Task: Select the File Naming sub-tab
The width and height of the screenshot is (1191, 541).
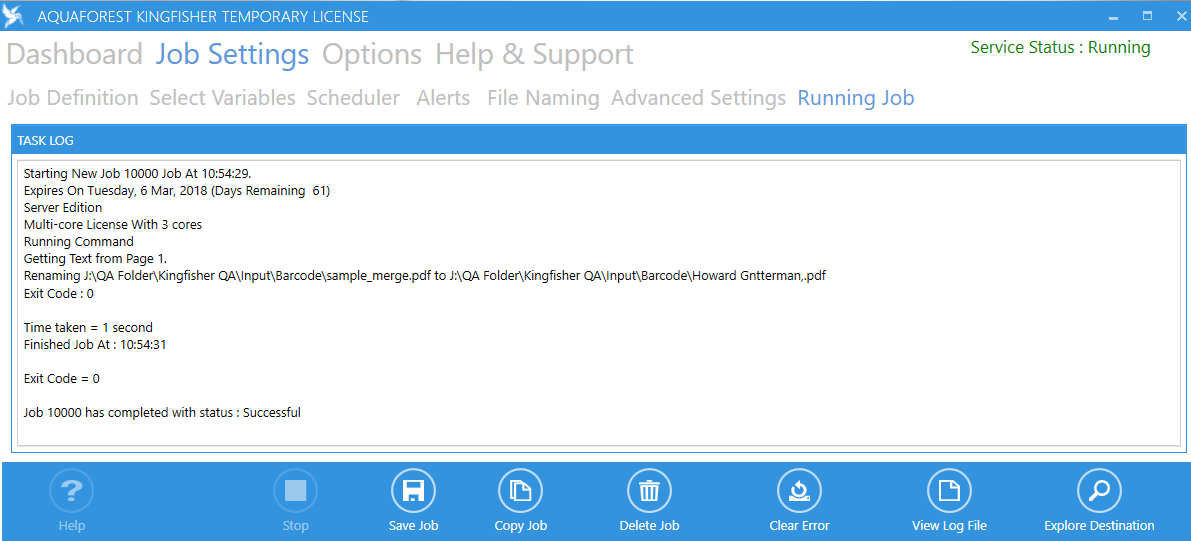Action: tap(543, 98)
